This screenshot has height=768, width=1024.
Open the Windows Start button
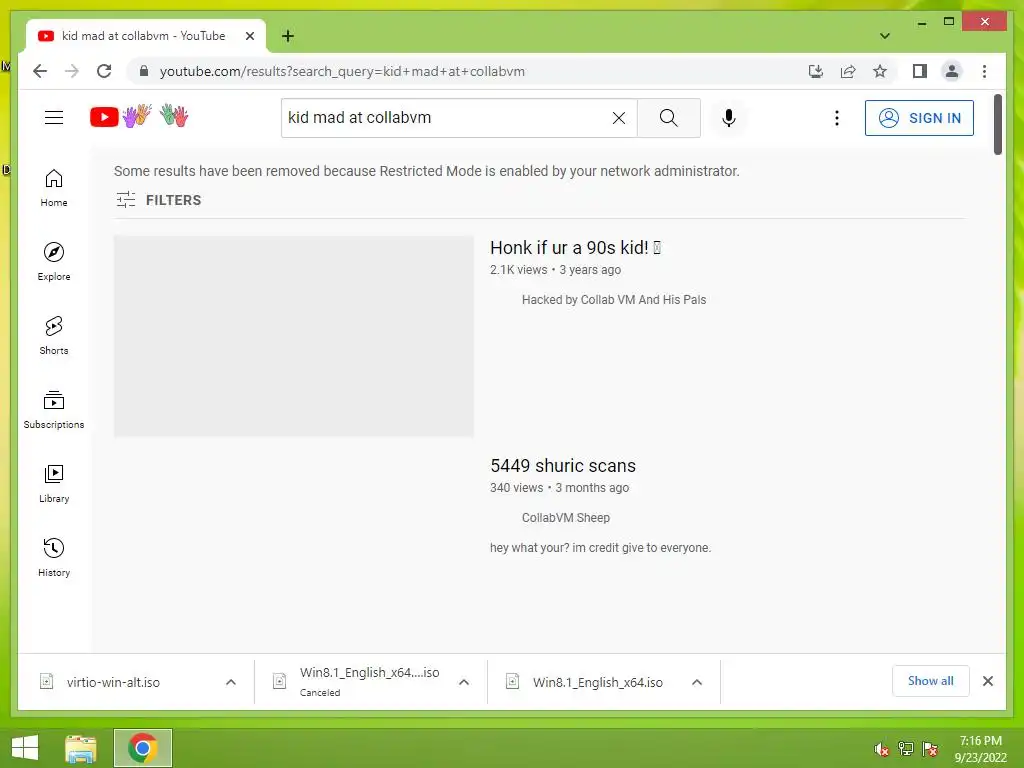point(25,748)
